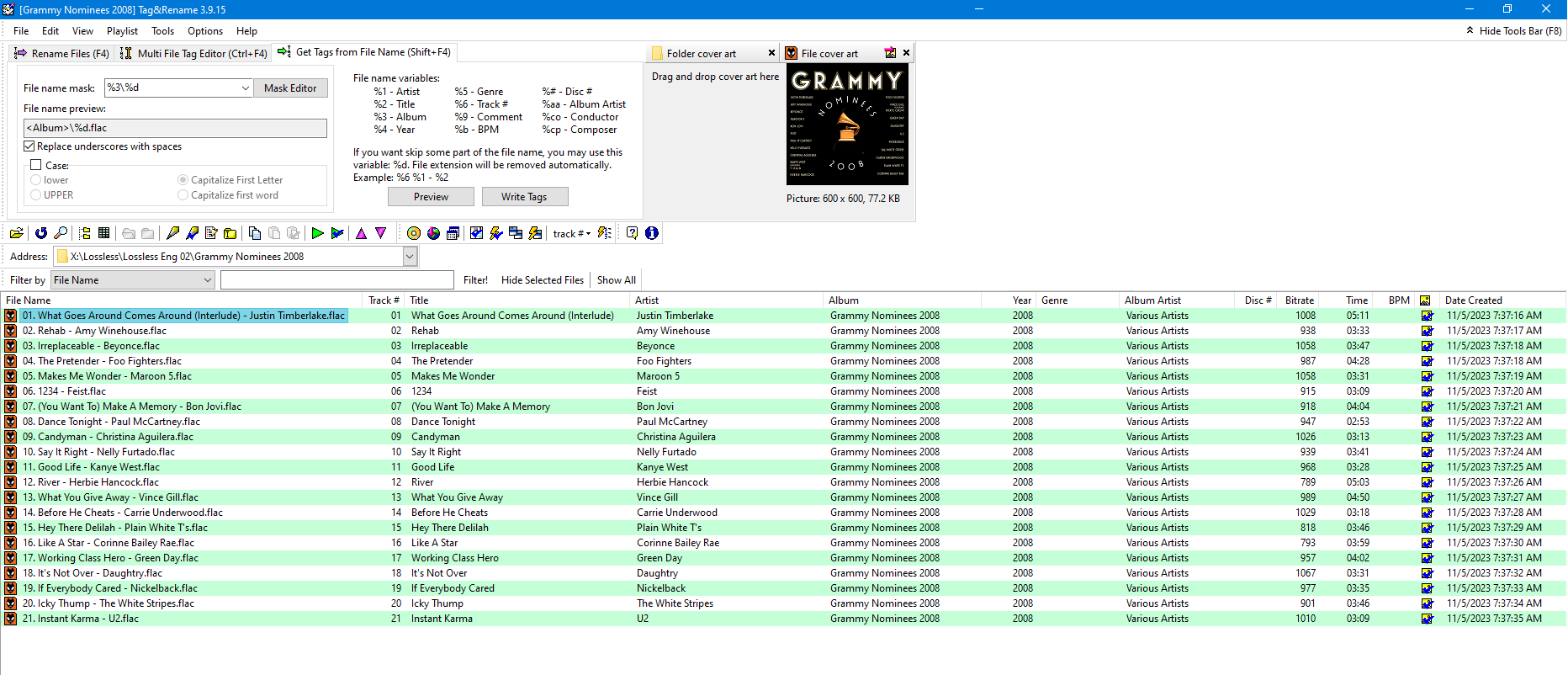Open the Edit menu
The width and height of the screenshot is (1568, 675).
point(50,31)
